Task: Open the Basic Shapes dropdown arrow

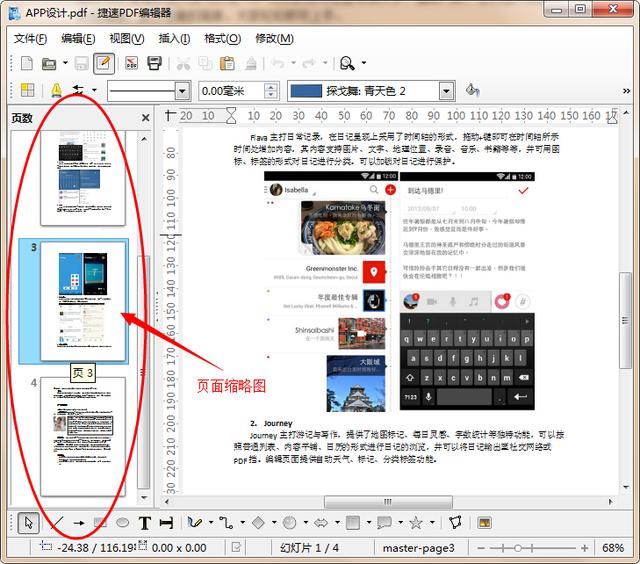Action: pos(274,522)
